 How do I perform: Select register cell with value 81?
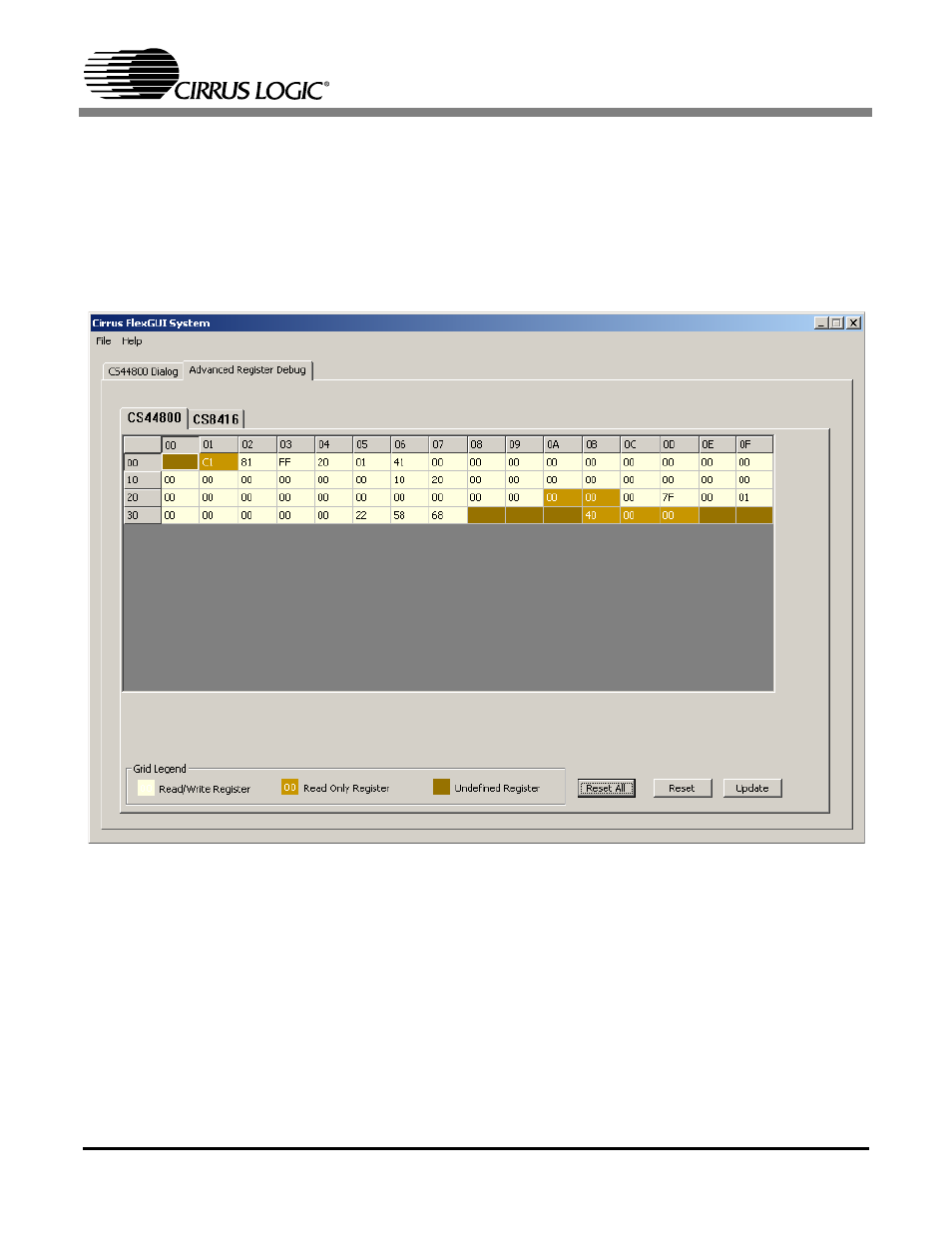click(257, 462)
